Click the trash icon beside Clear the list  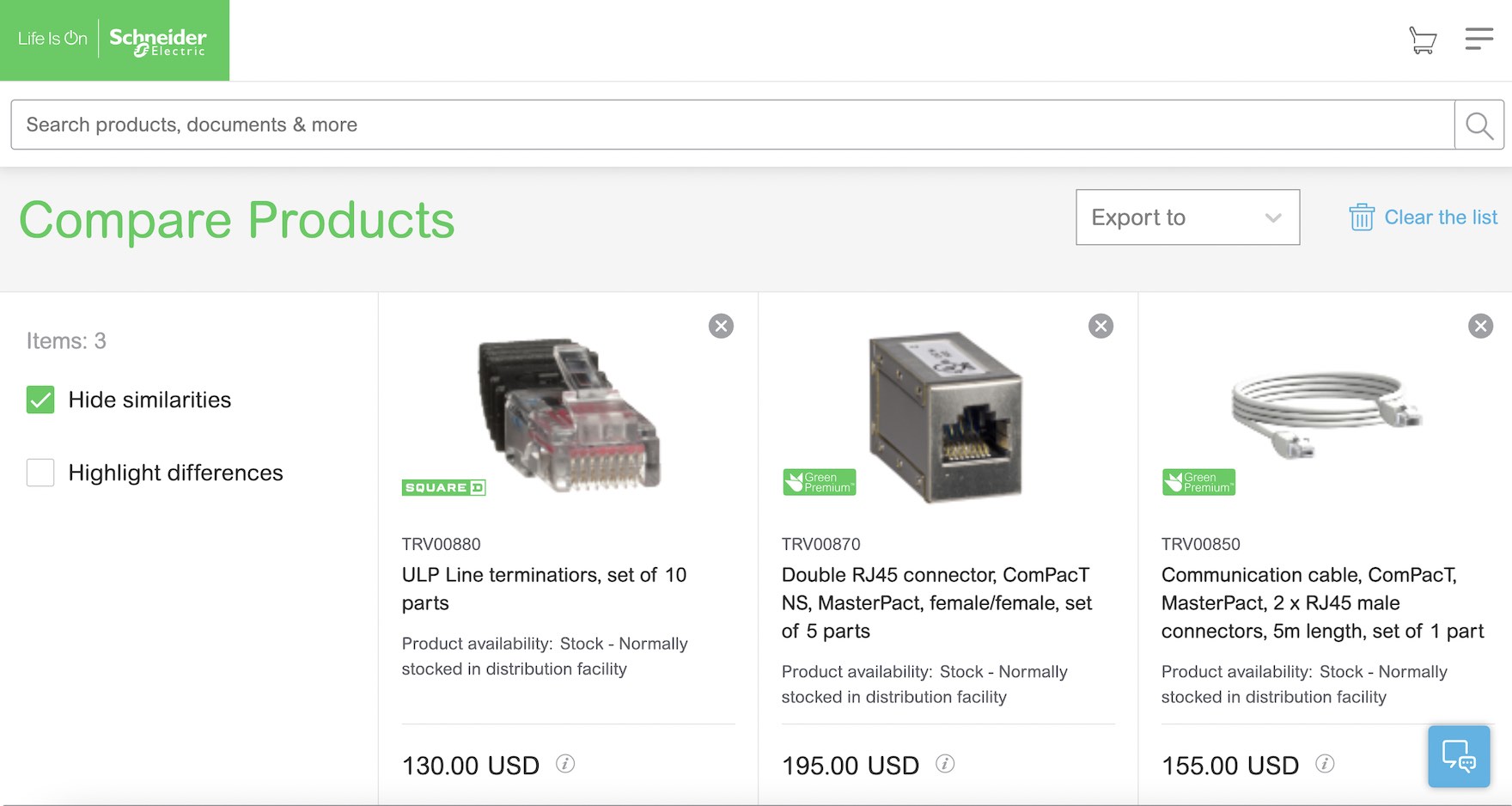click(x=1361, y=217)
